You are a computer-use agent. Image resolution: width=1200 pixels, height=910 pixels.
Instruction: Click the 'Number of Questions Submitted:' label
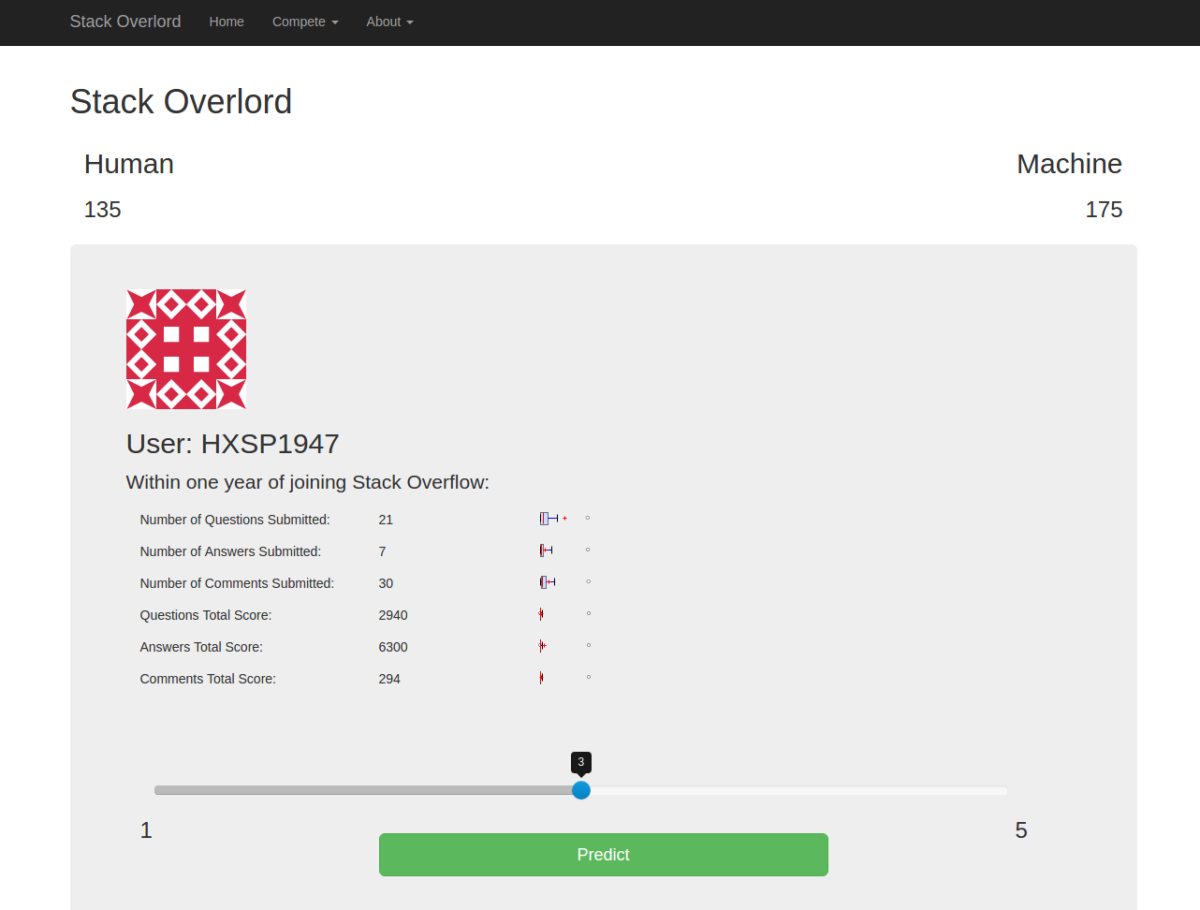coord(235,520)
